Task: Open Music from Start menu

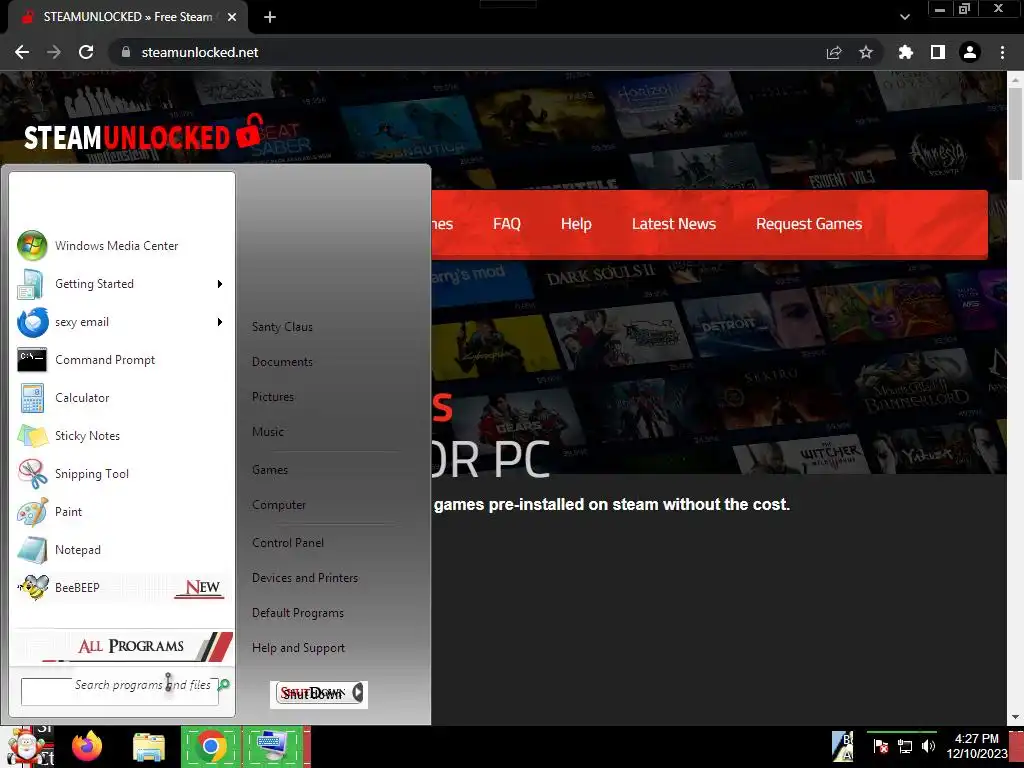Action: point(268,432)
